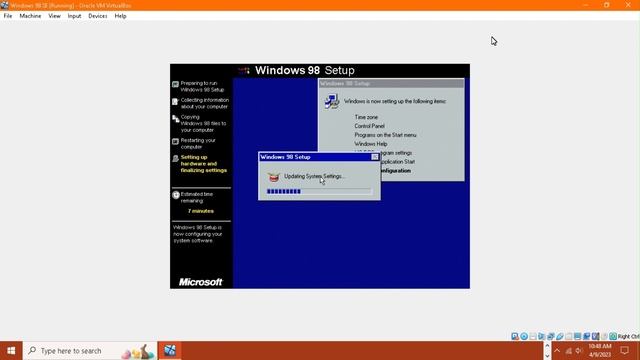Click the network tray icon

tap(569, 351)
